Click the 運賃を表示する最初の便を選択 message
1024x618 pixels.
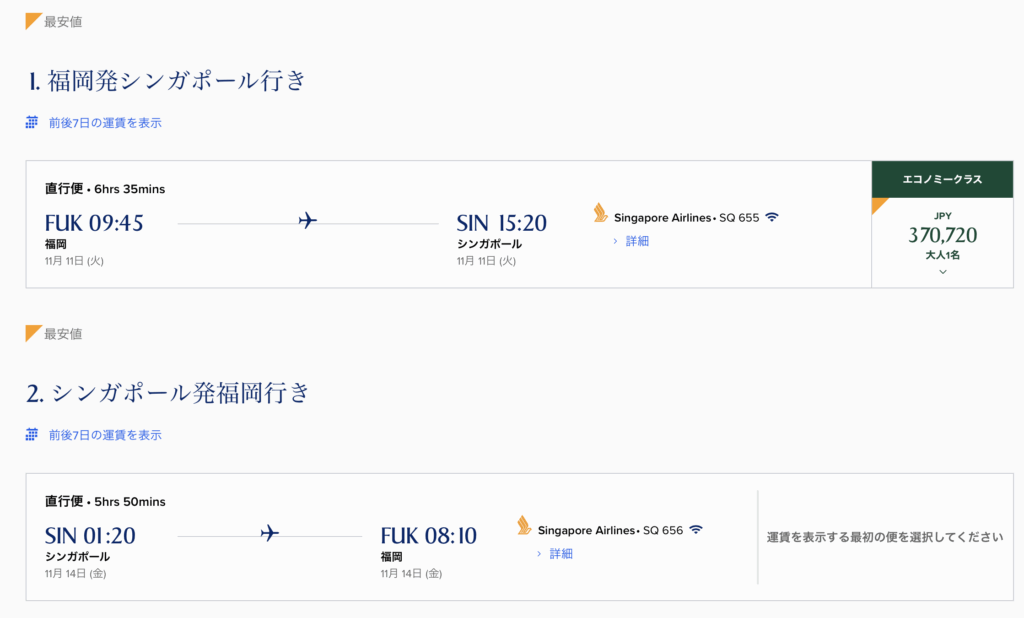click(x=884, y=537)
